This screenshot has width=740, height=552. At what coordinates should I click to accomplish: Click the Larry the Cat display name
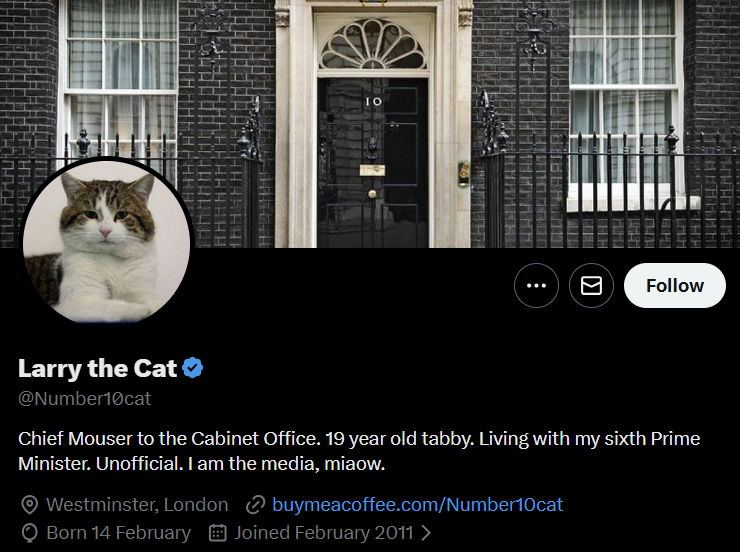pos(97,368)
